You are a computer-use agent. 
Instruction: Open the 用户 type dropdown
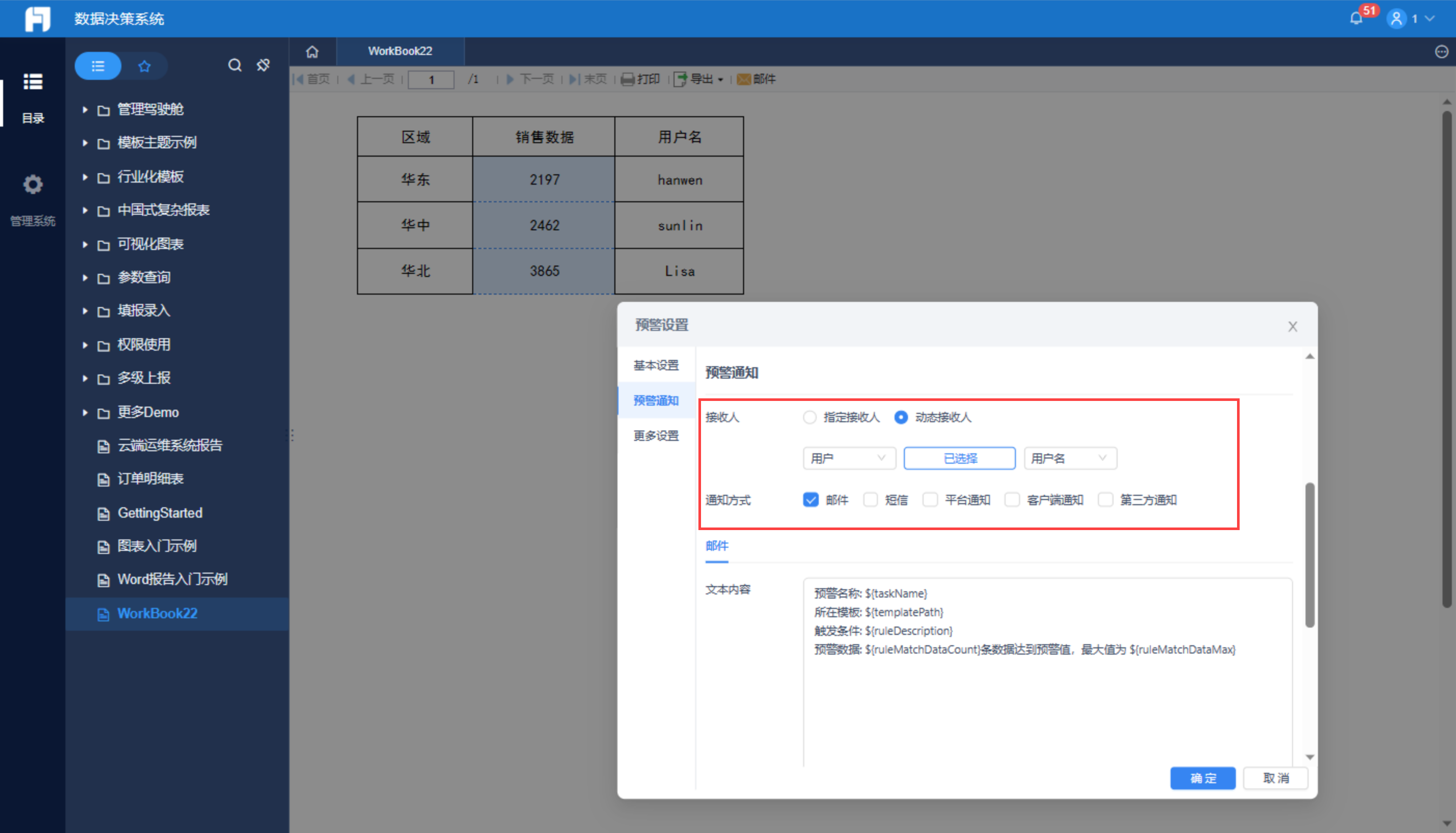(x=849, y=459)
